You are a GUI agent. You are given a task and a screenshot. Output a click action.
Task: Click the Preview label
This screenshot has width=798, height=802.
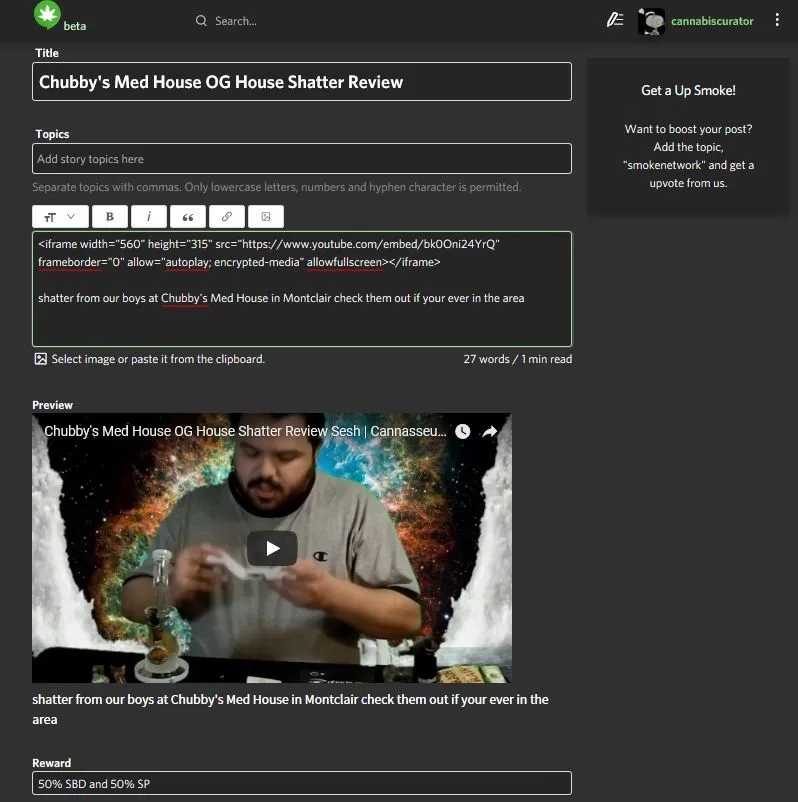pos(53,405)
